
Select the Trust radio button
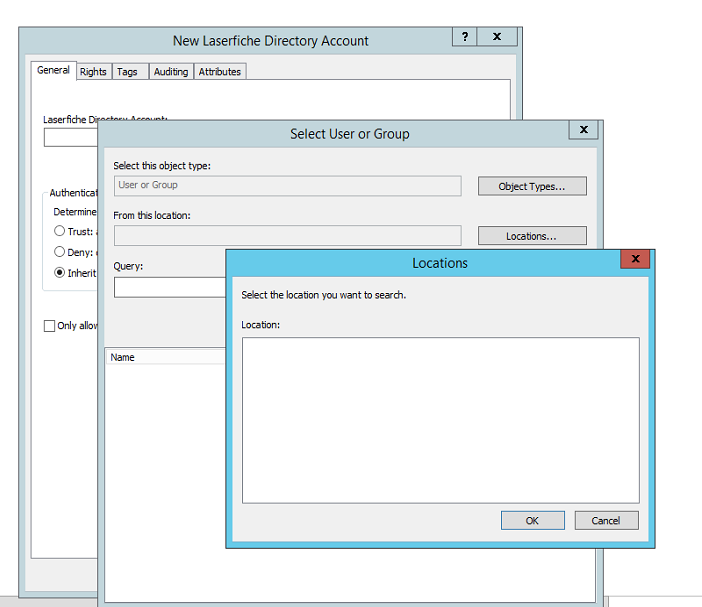tap(60, 231)
